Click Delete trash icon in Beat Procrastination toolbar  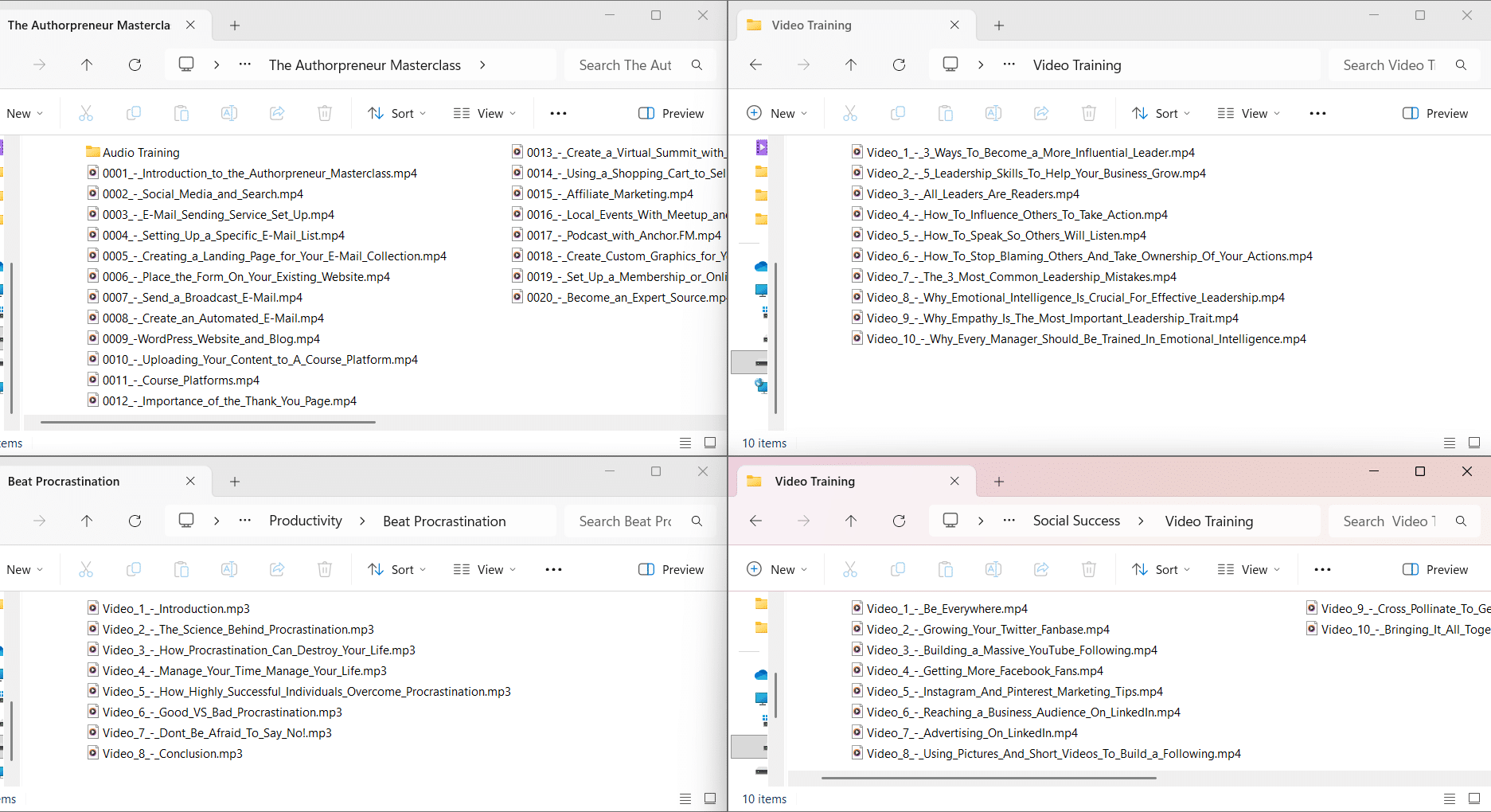point(325,570)
